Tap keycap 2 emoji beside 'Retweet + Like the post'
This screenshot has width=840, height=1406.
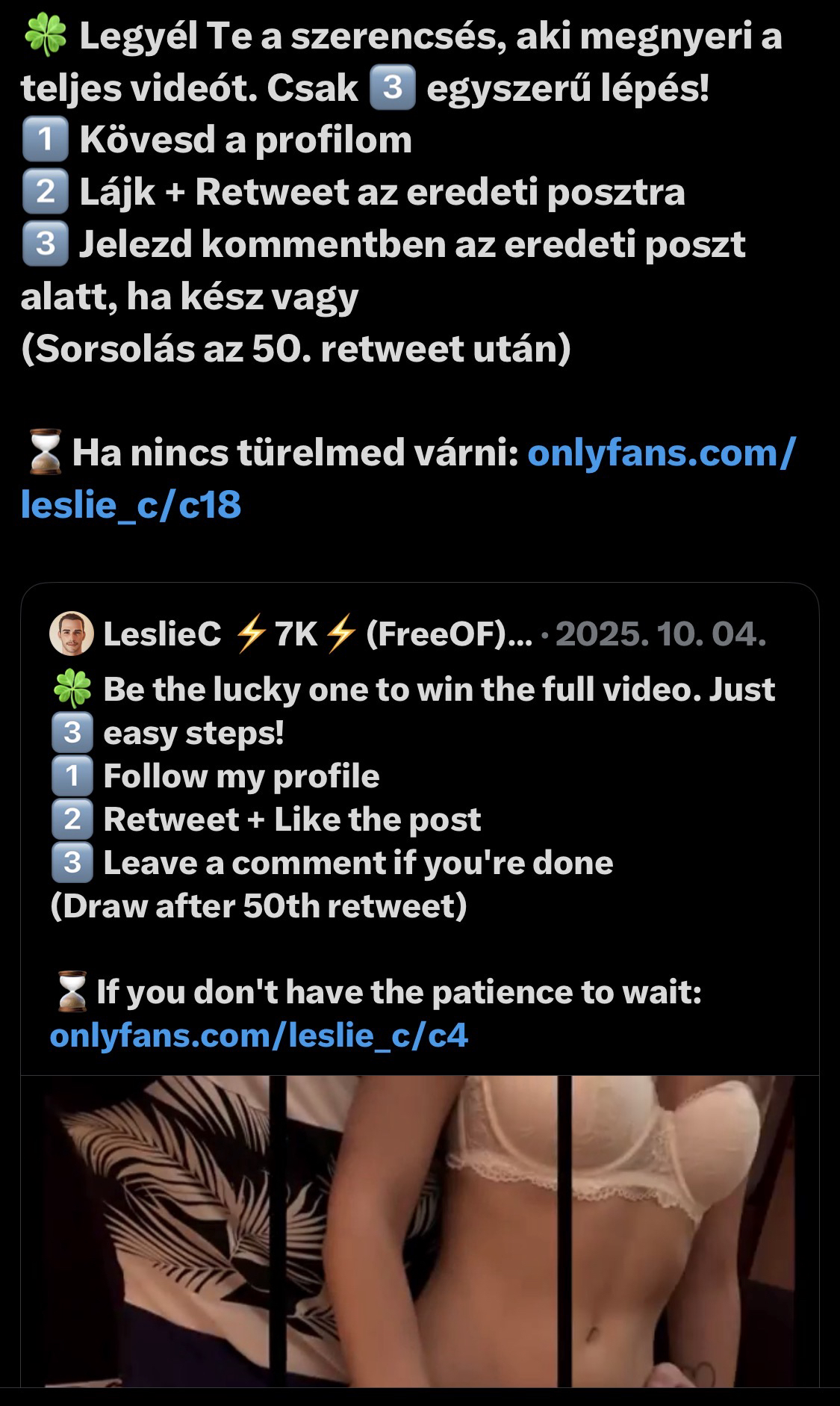(x=72, y=820)
